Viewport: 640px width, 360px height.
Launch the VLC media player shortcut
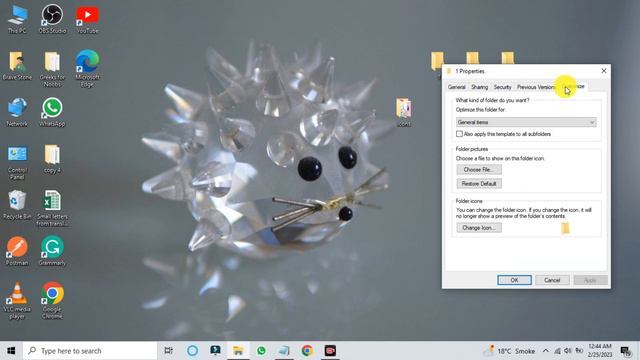point(17,301)
